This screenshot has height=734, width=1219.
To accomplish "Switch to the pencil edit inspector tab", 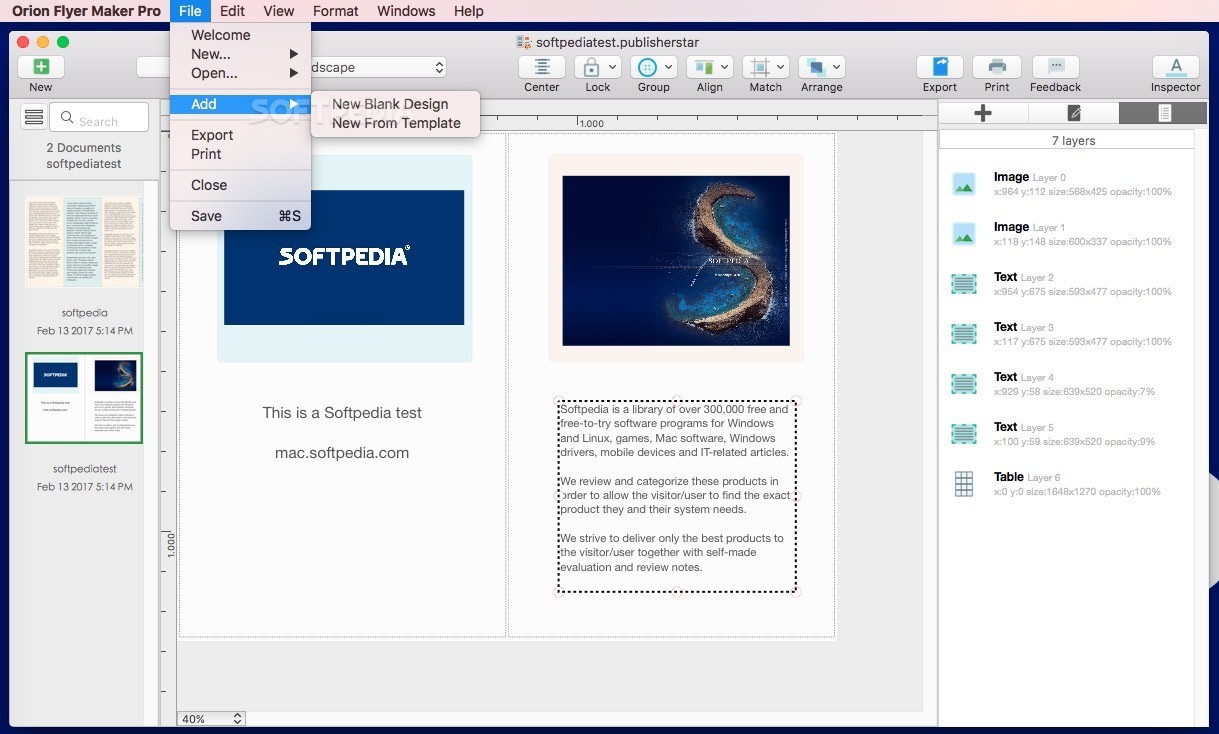I will 1074,113.
